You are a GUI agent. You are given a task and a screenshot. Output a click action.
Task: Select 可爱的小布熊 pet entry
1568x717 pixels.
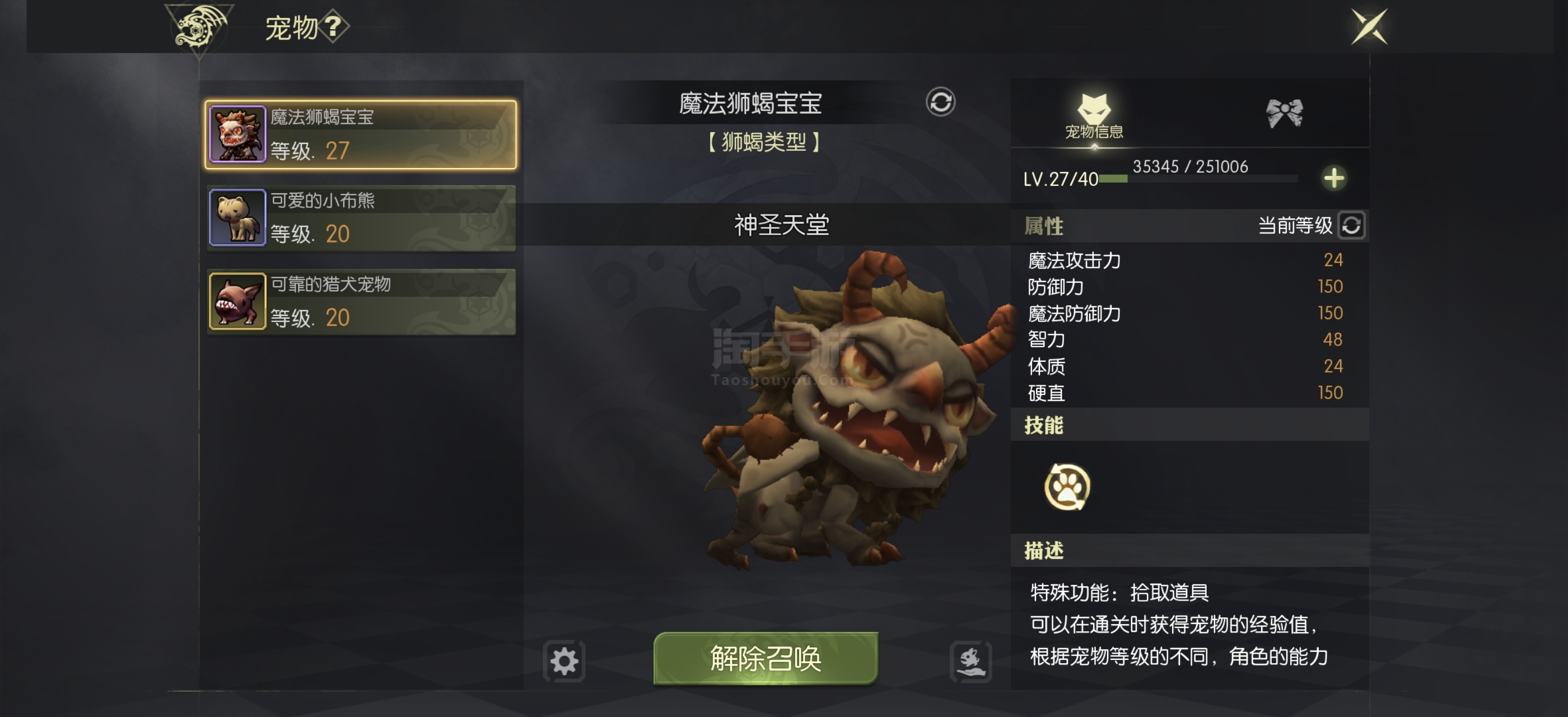click(x=361, y=218)
